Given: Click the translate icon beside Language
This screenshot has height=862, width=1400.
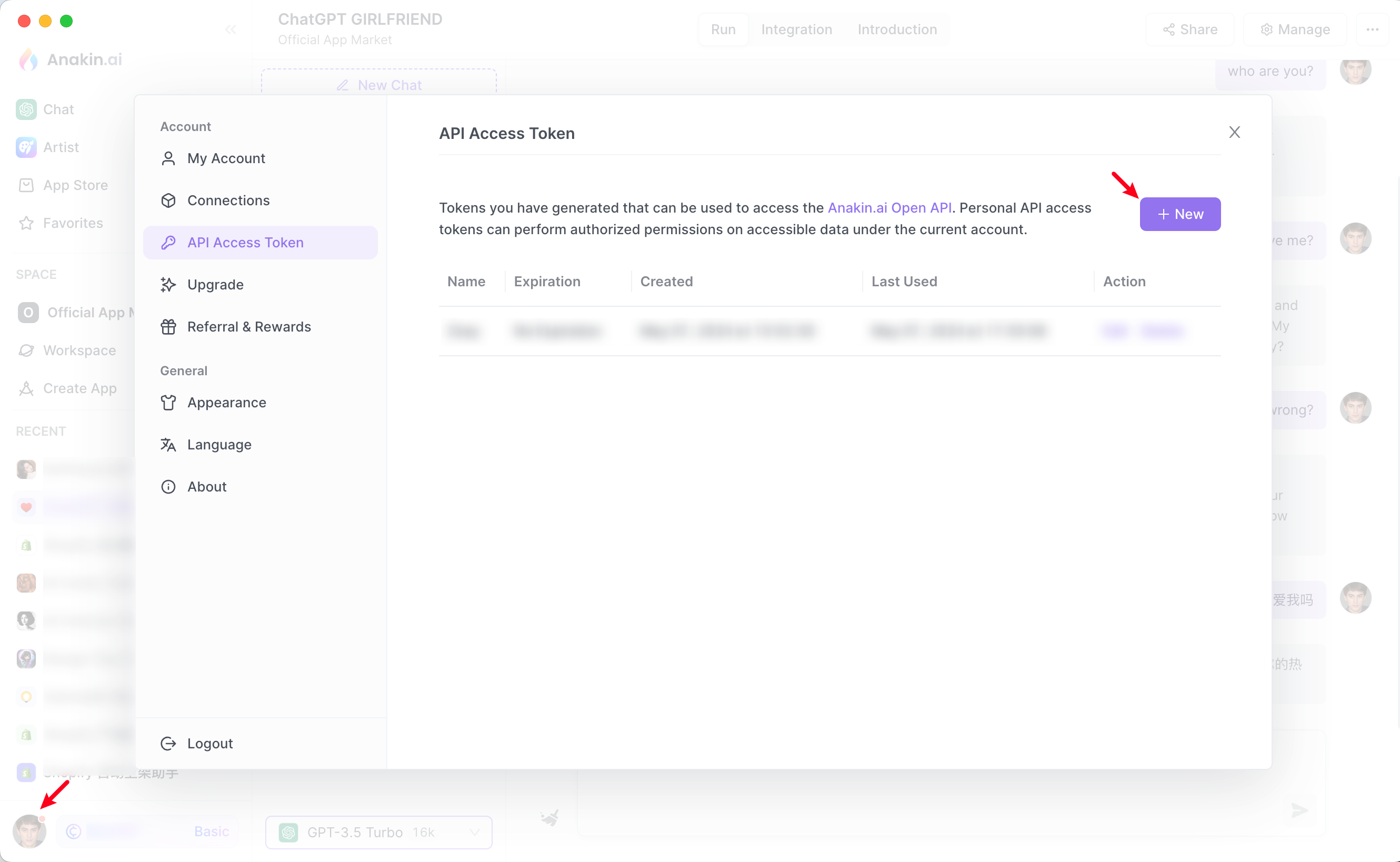Looking at the screenshot, I should pos(168,445).
